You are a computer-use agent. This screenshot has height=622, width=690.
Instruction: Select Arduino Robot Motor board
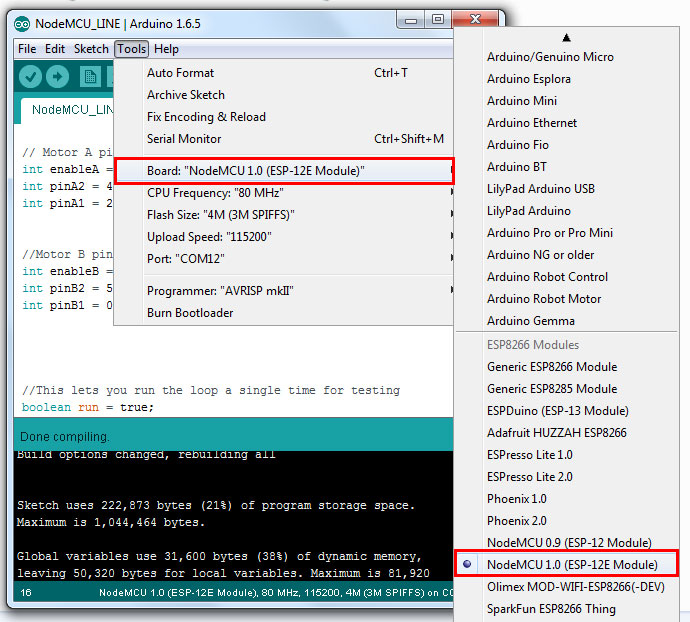(567, 299)
